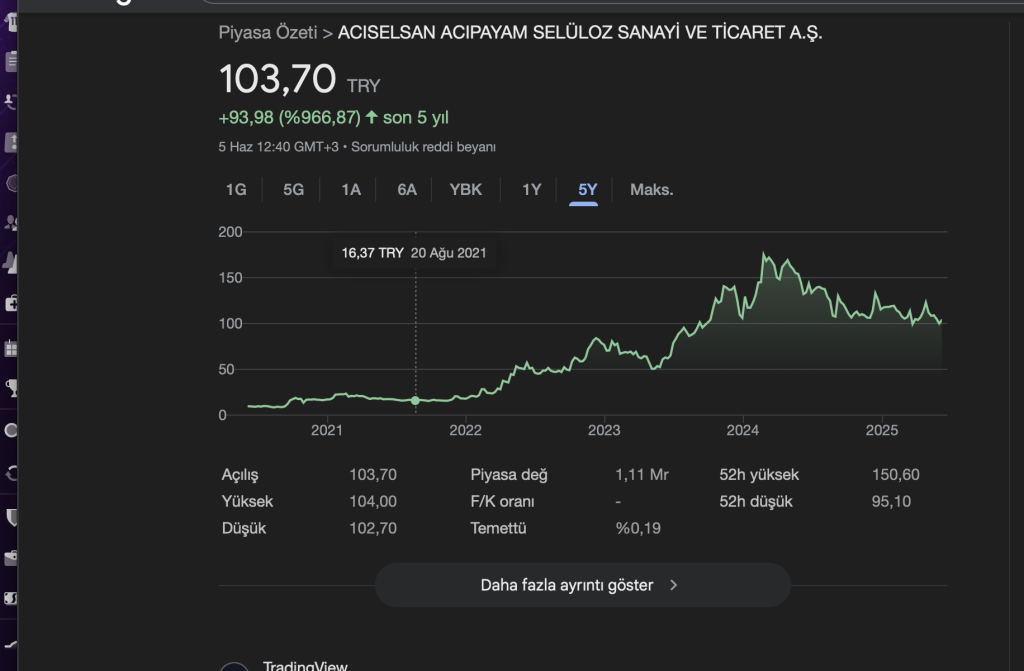Open the people group icon in sidebar
Image resolution: width=1024 pixels, height=671 pixels.
point(11,222)
